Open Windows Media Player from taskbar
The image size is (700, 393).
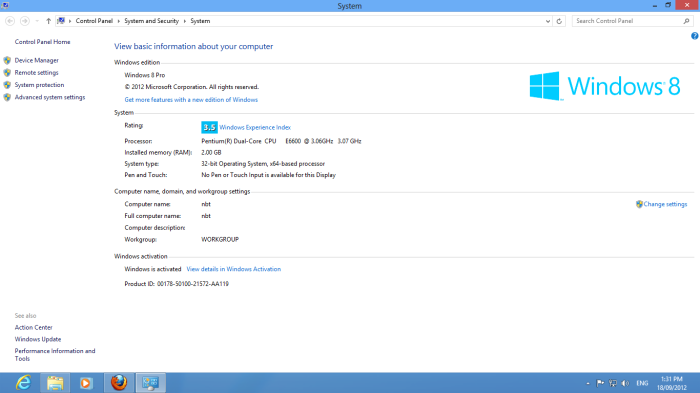[86, 383]
